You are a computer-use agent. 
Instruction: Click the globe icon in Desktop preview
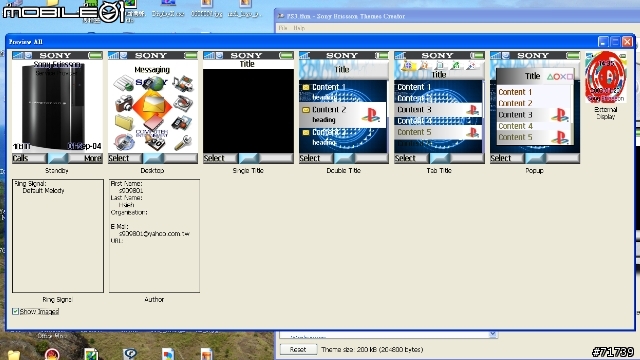[x=156, y=83]
